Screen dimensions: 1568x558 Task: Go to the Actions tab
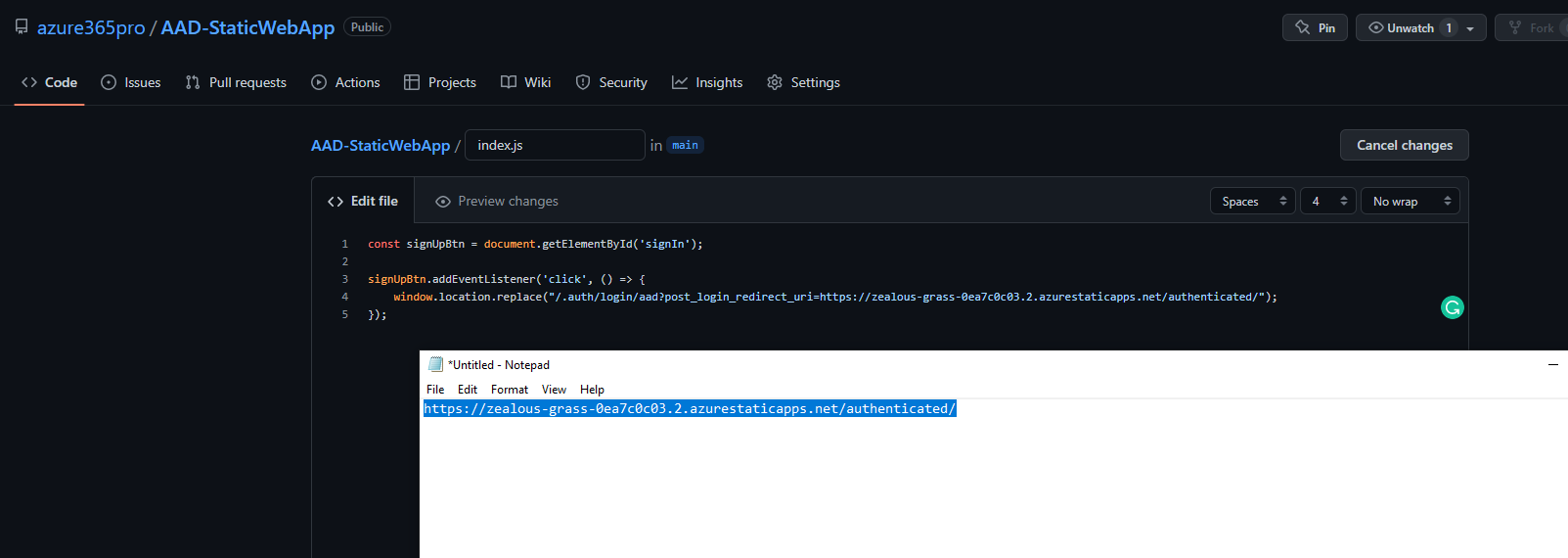[x=345, y=82]
